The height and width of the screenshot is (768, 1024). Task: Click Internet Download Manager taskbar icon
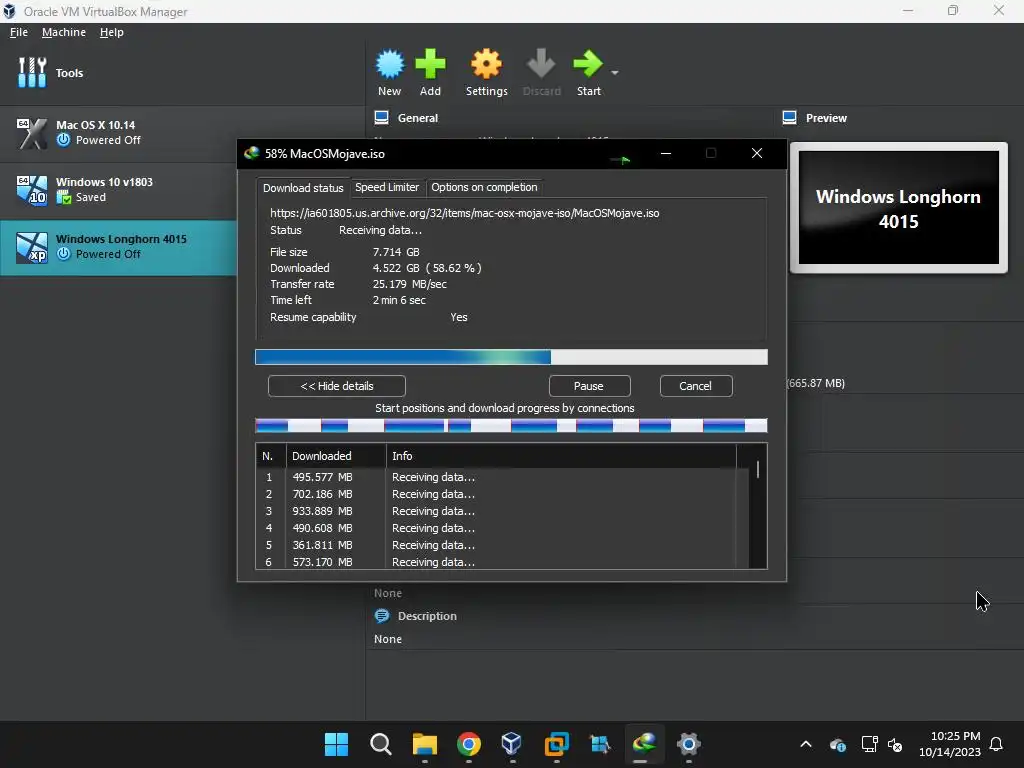(644, 744)
